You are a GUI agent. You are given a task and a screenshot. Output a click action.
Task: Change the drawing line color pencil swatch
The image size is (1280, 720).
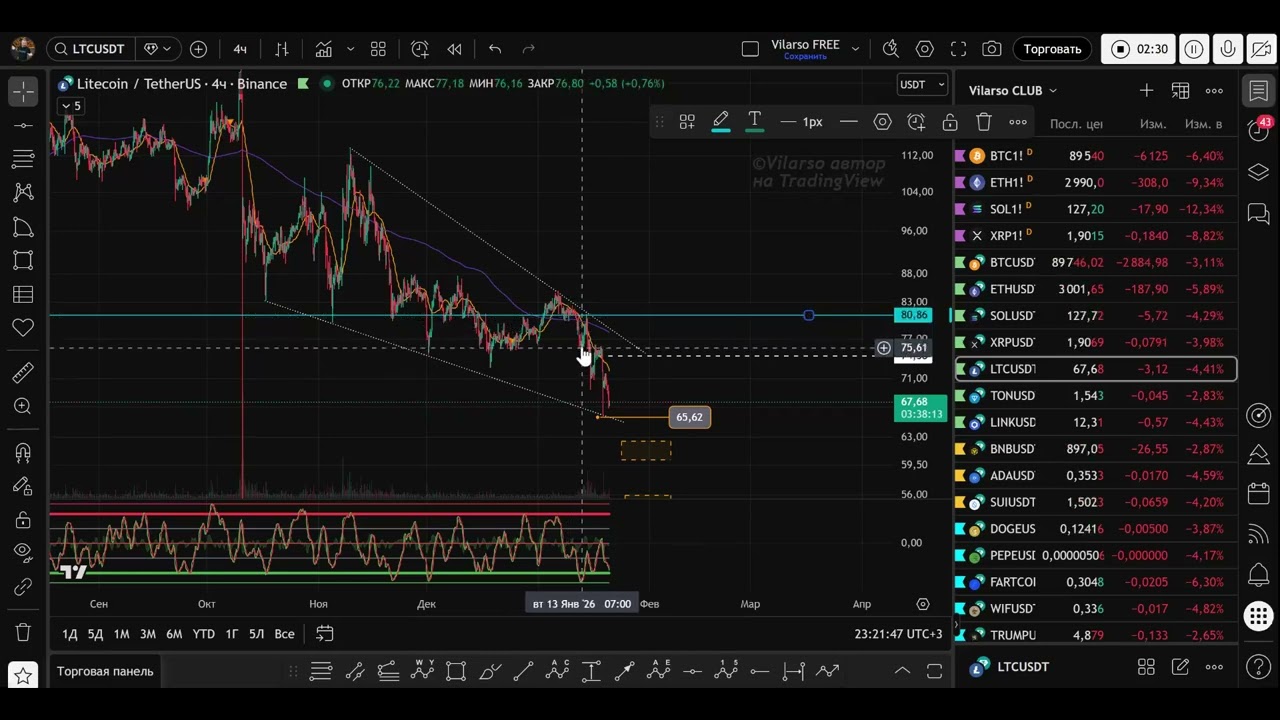point(720,122)
